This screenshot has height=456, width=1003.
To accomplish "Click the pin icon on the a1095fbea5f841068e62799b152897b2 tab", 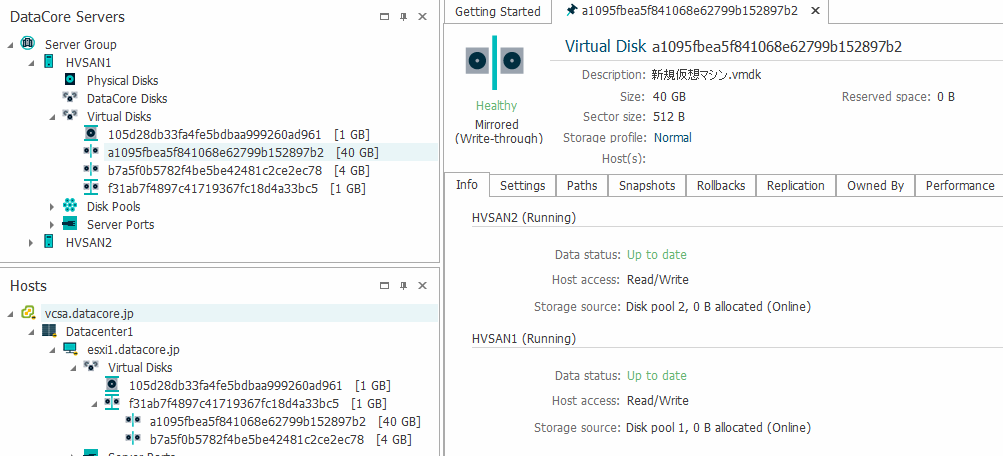I will 572,10.
